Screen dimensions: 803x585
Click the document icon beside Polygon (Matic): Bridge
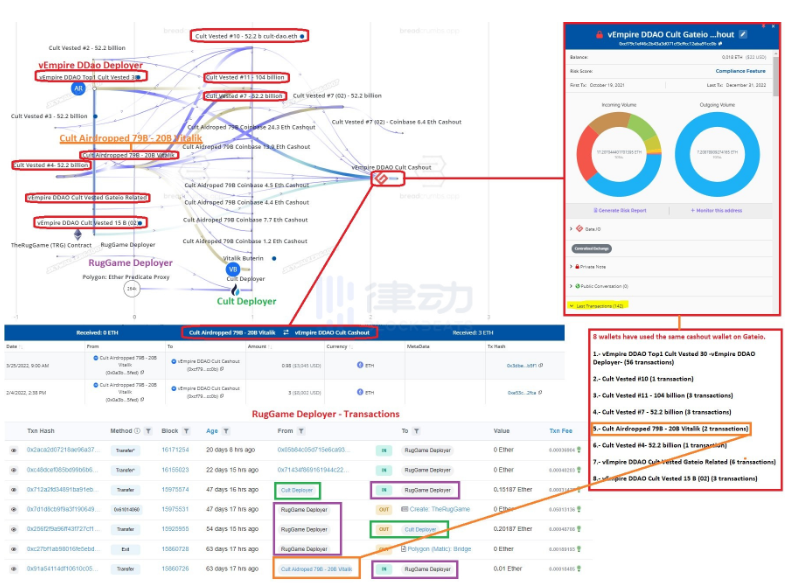[x=404, y=549]
